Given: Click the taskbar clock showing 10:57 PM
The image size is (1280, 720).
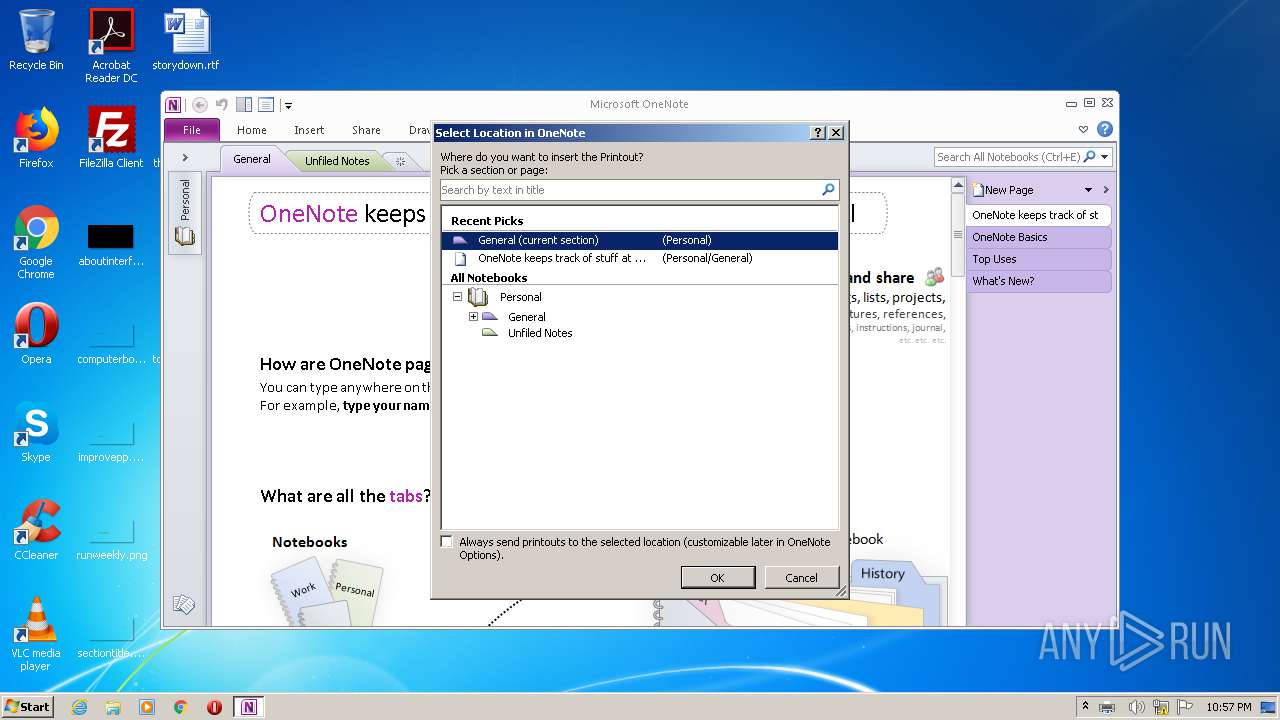Looking at the screenshot, I should coord(1228,707).
